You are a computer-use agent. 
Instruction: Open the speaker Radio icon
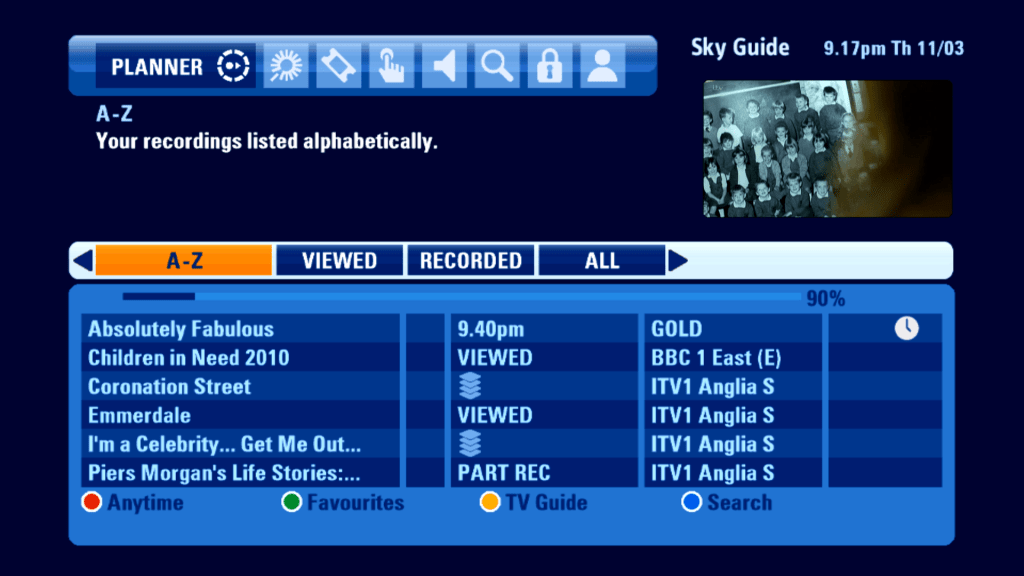(444, 66)
